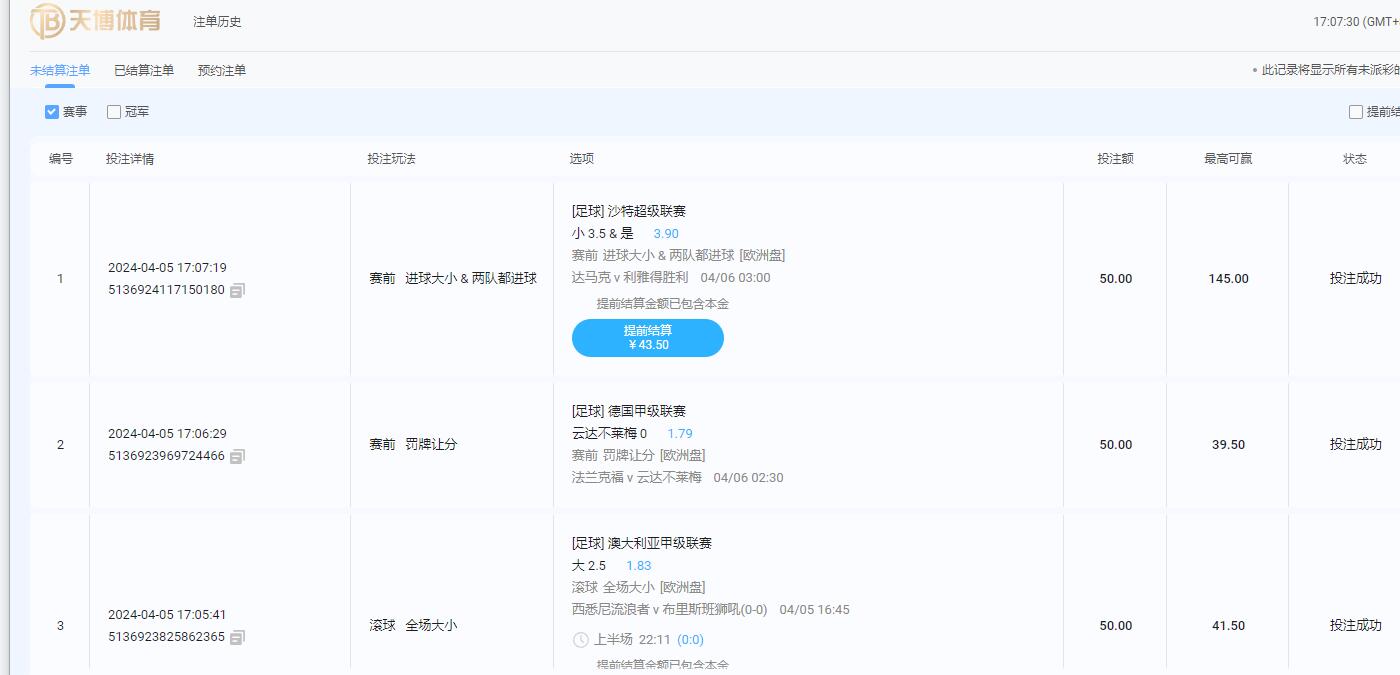This screenshot has height=675, width=1400.
Task: Click the 最高可赢 column header
Action: click(1228, 158)
